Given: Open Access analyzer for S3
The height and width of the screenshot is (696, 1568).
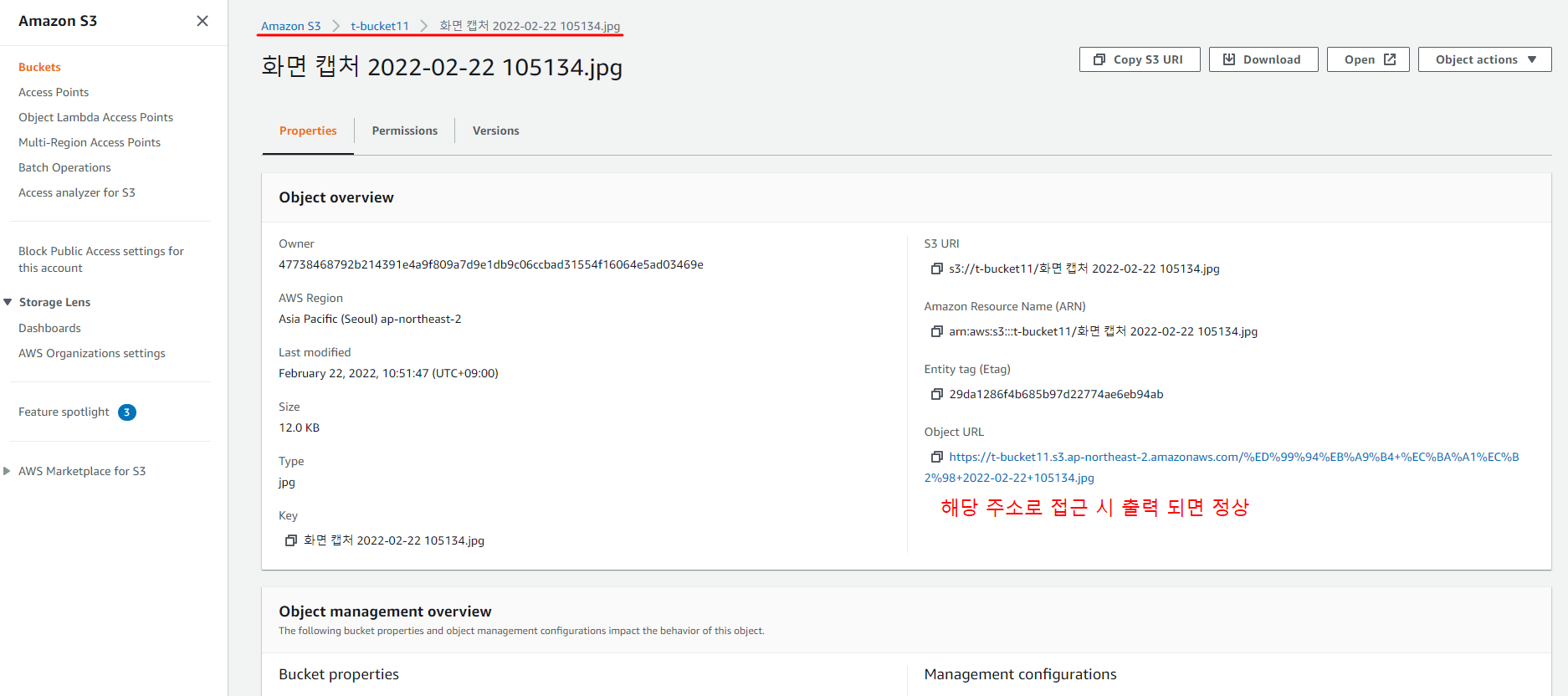Looking at the screenshot, I should [x=77, y=192].
